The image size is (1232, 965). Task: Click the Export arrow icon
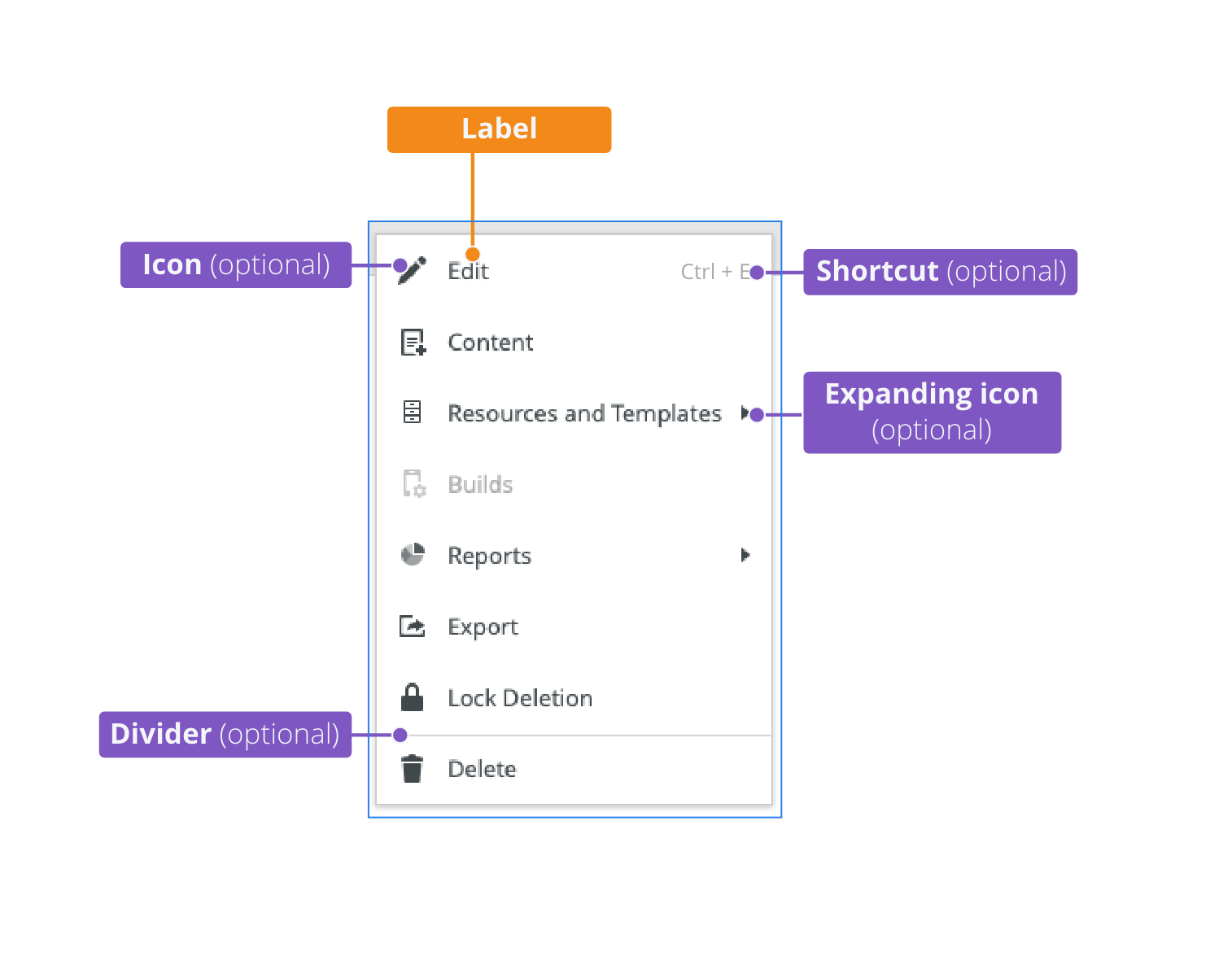coord(413,627)
